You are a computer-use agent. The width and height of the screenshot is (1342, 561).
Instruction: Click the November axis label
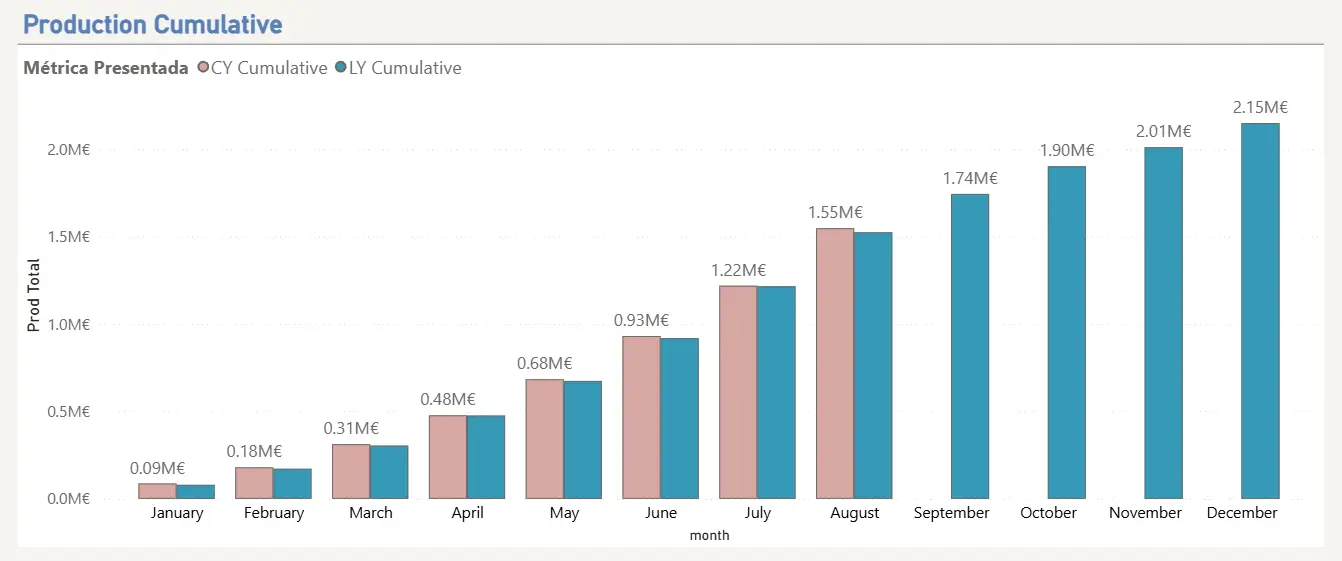tap(1146, 513)
